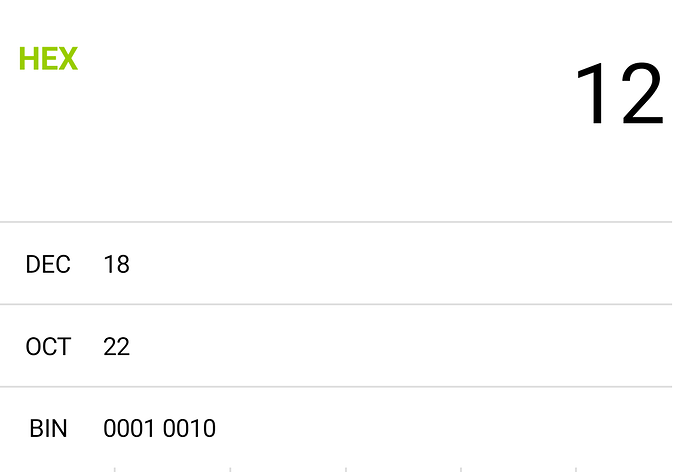Select the octal value 22
The width and height of the screenshot is (690, 472).
click(x=116, y=347)
